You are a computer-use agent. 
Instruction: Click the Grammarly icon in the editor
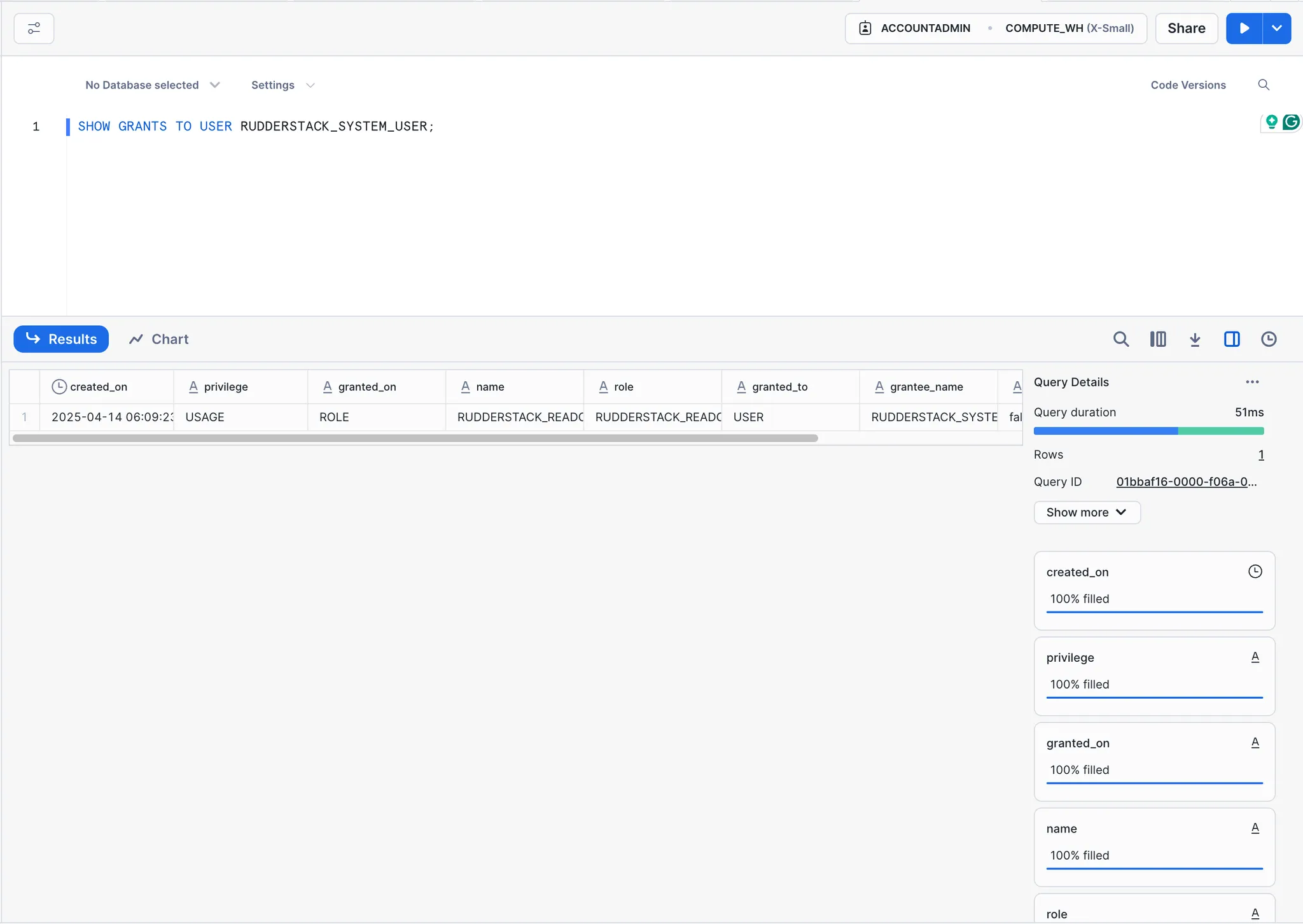1291,122
